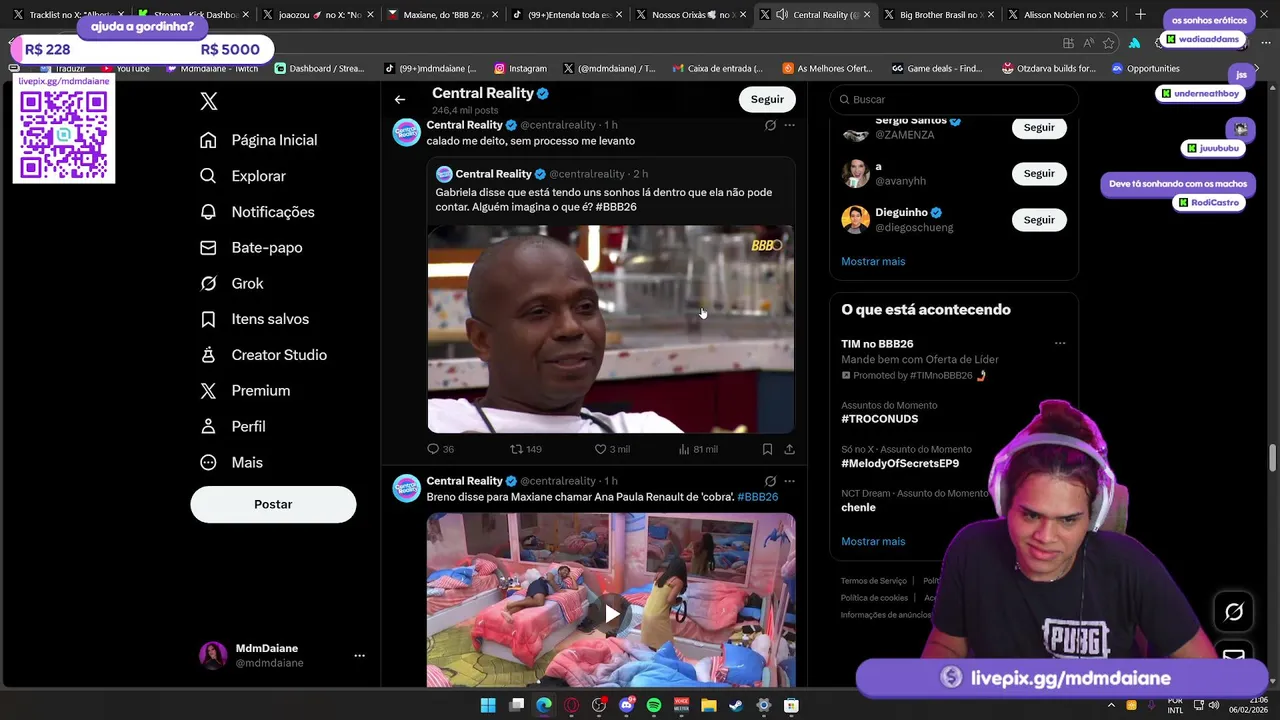Open the 'Game deals' bookmark
Image resolution: width=1280 pixels, height=720 pixels.
click(936, 69)
